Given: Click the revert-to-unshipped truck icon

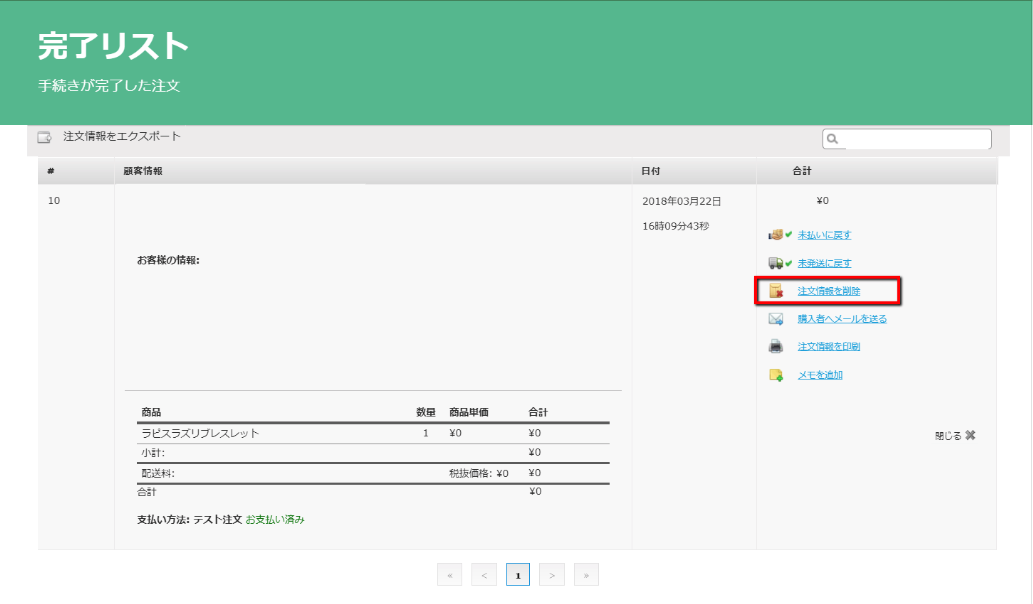Looking at the screenshot, I should 779,263.
